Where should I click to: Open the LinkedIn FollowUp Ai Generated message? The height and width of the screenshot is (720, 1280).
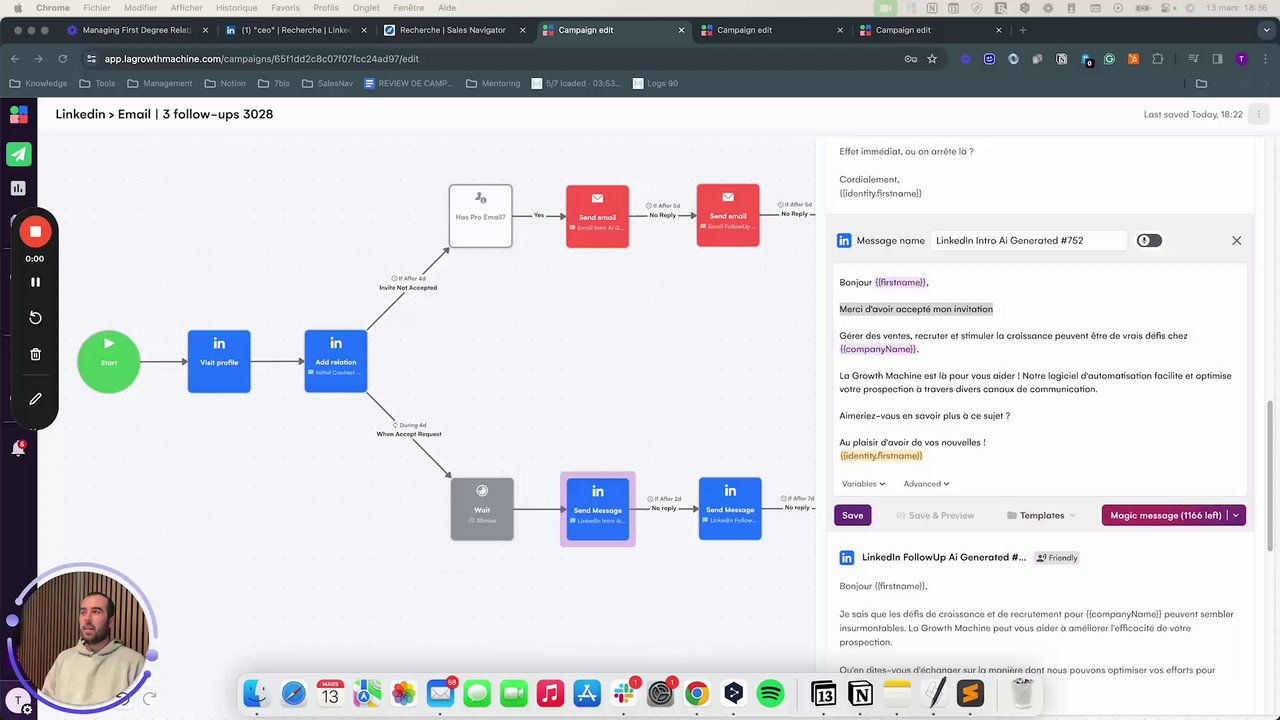pyautogui.click(x=943, y=558)
